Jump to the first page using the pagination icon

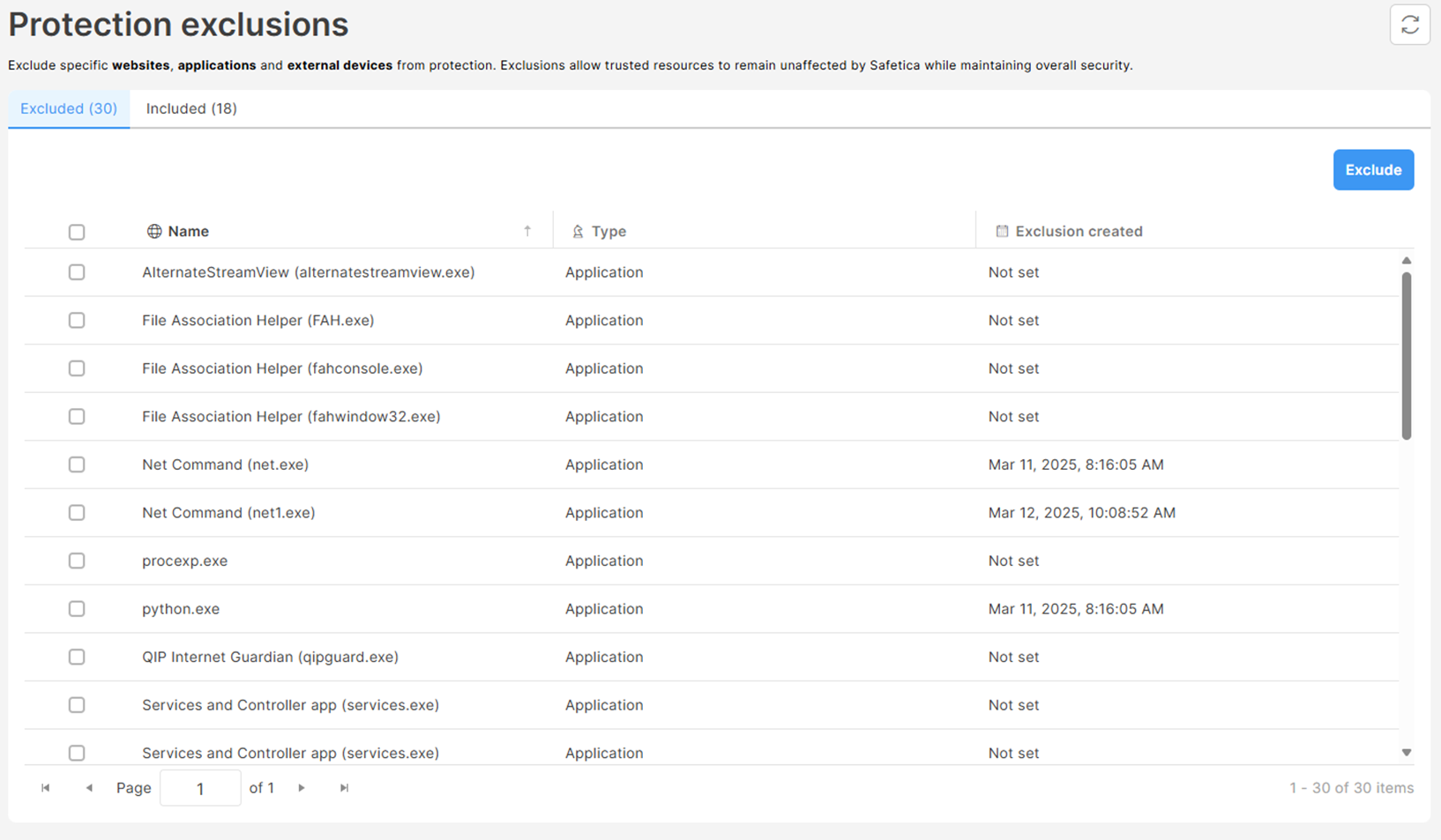pyautogui.click(x=45, y=787)
